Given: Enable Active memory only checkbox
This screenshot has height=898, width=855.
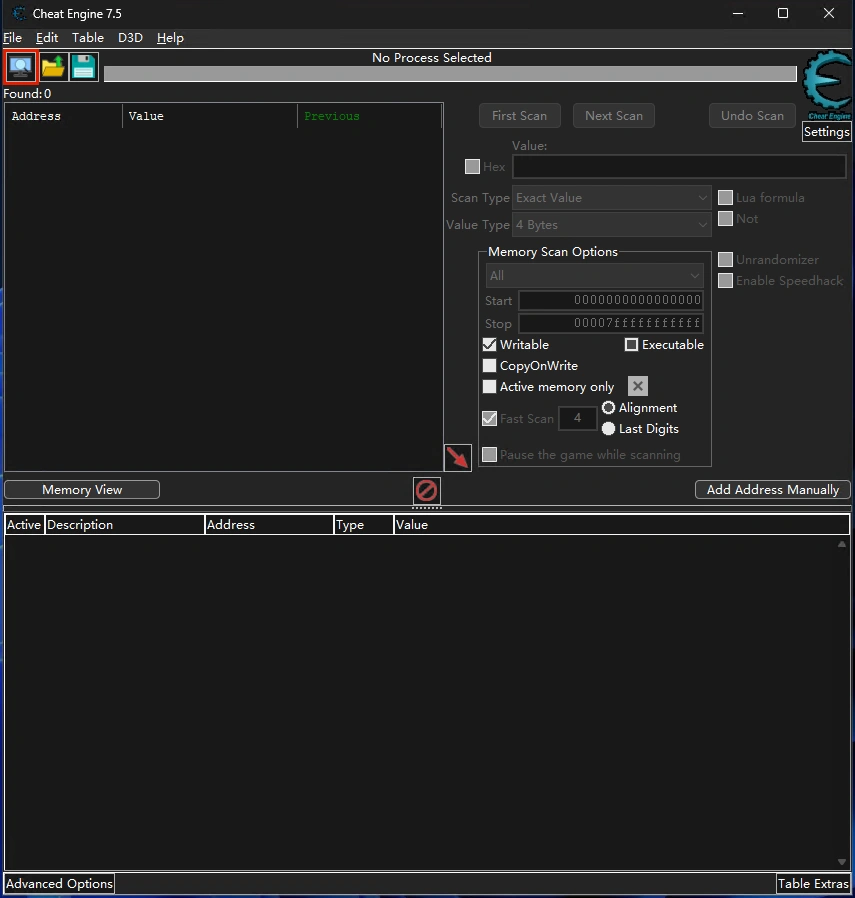Looking at the screenshot, I should click(x=490, y=387).
